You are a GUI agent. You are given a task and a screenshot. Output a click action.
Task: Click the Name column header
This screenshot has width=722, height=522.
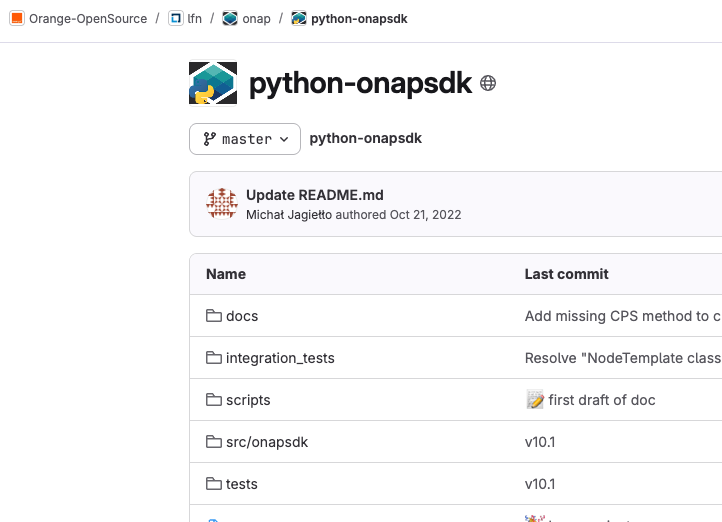(x=226, y=274)
